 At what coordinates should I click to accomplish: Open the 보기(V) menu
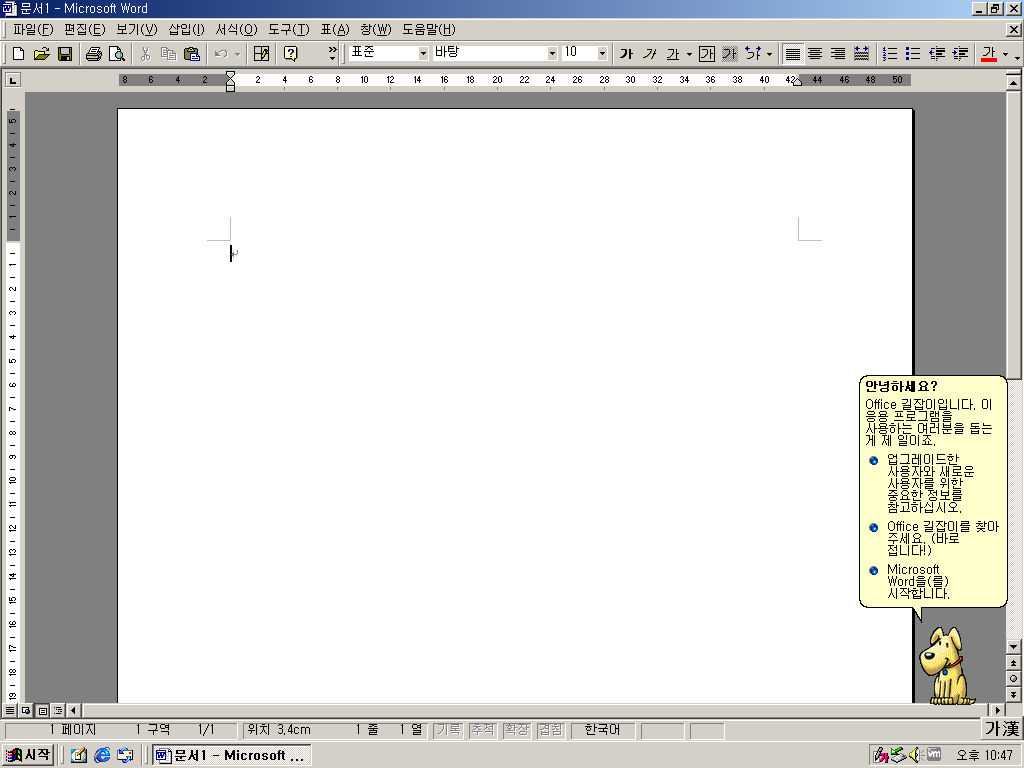click(x=136, y=29)
